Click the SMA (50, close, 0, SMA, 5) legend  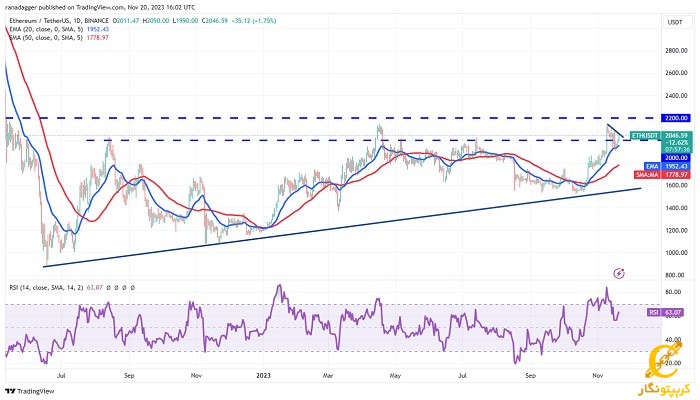pyautogui.click(x=46, y=38)
